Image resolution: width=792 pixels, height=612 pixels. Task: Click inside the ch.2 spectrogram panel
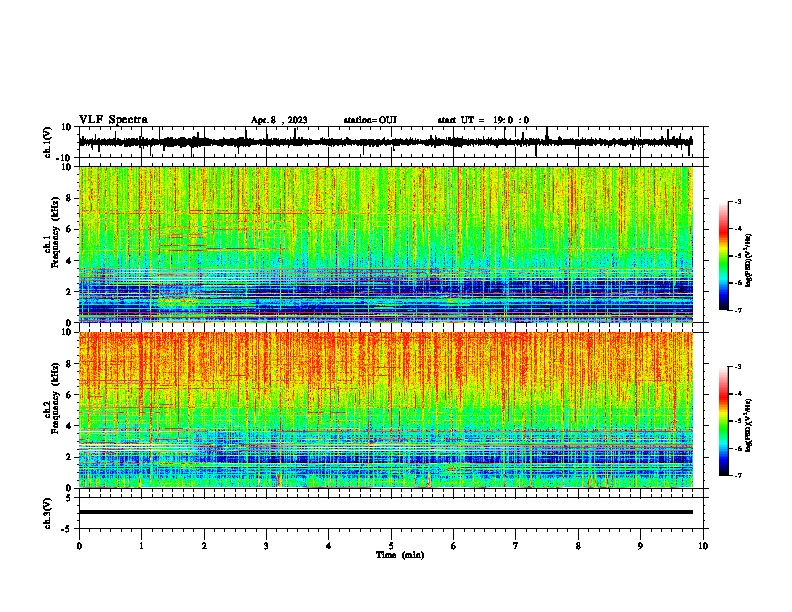click(385, 410)
